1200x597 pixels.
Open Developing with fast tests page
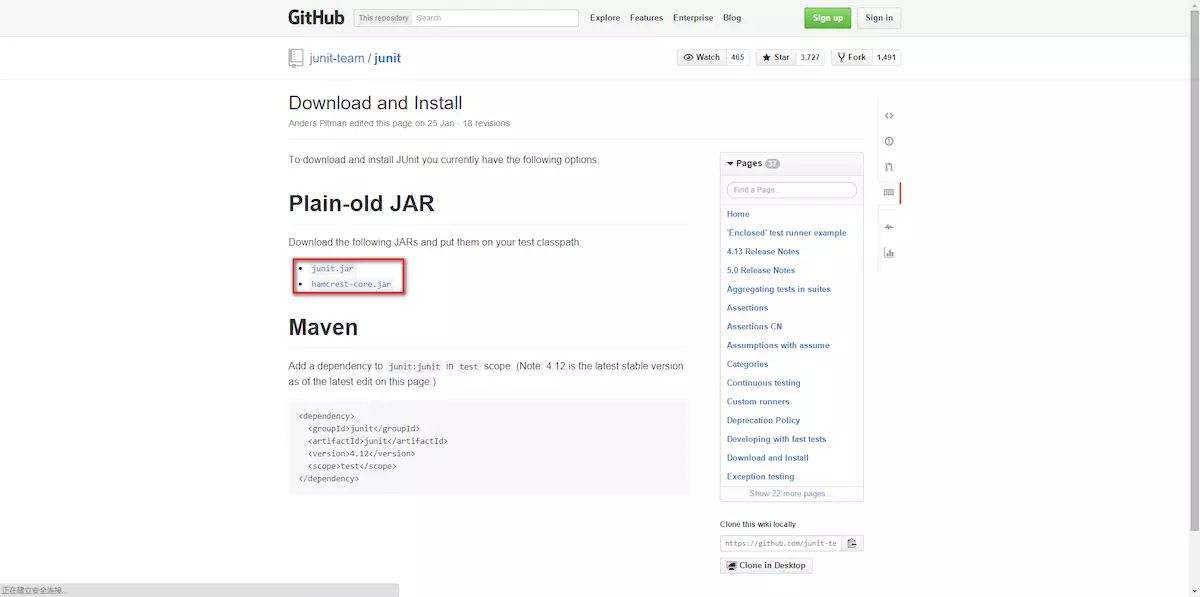777,439
